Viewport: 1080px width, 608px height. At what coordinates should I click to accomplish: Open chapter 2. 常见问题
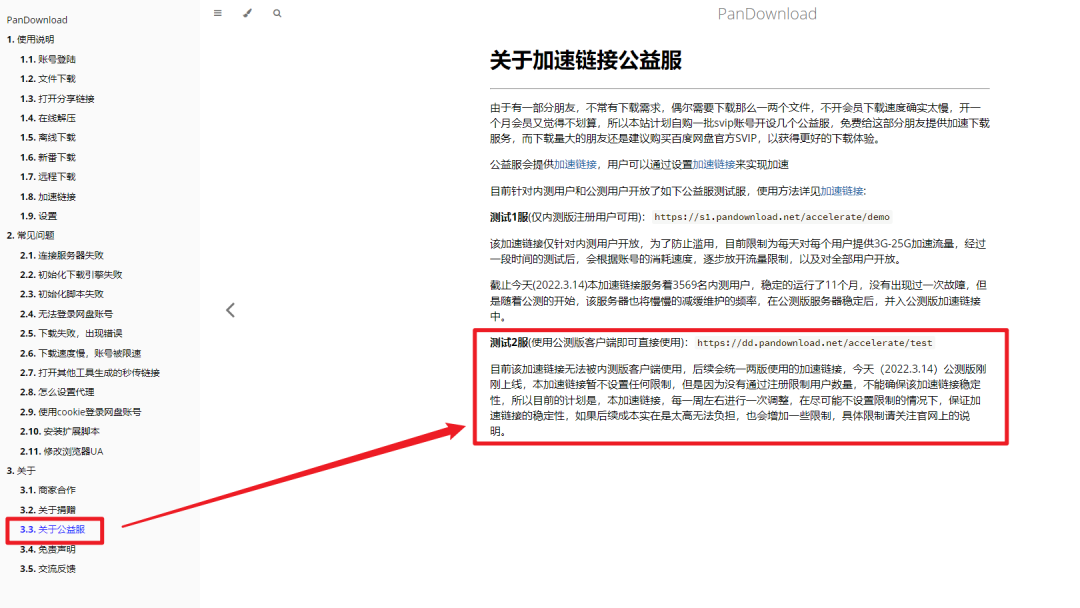pos(30,235)
